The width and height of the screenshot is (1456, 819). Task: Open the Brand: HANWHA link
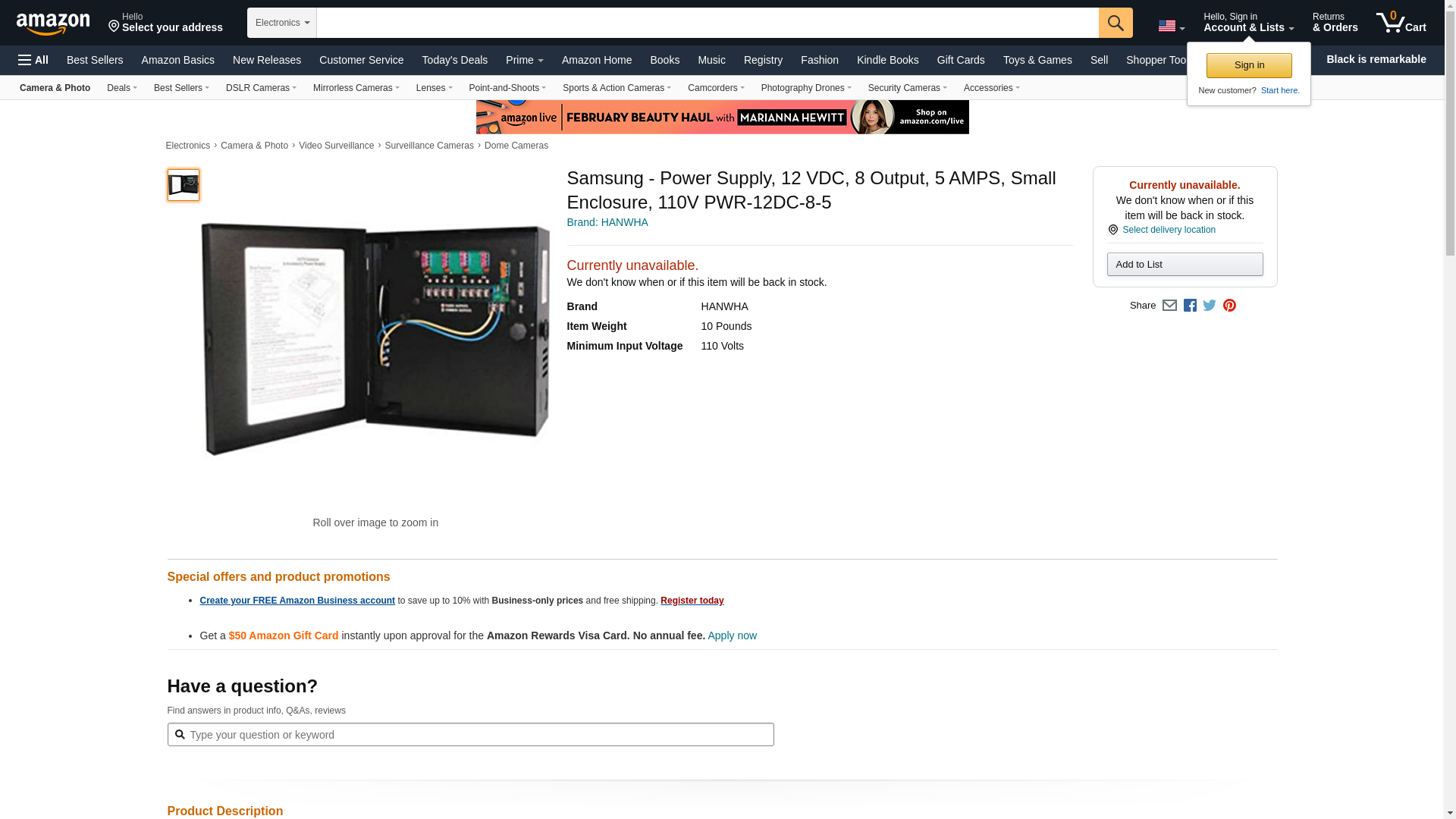(x=607, y=222)
